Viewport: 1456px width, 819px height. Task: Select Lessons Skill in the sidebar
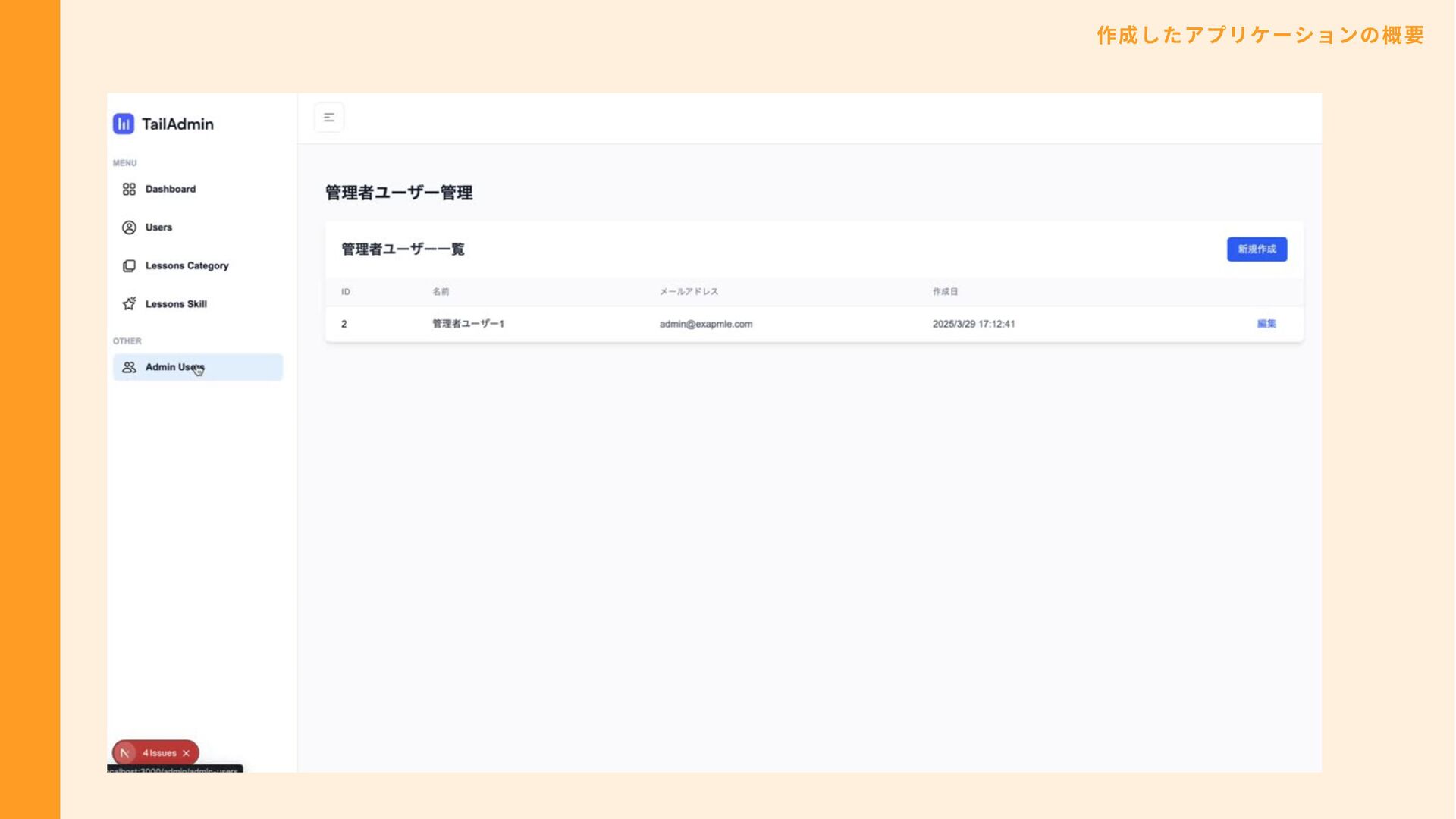coord(176,304)
